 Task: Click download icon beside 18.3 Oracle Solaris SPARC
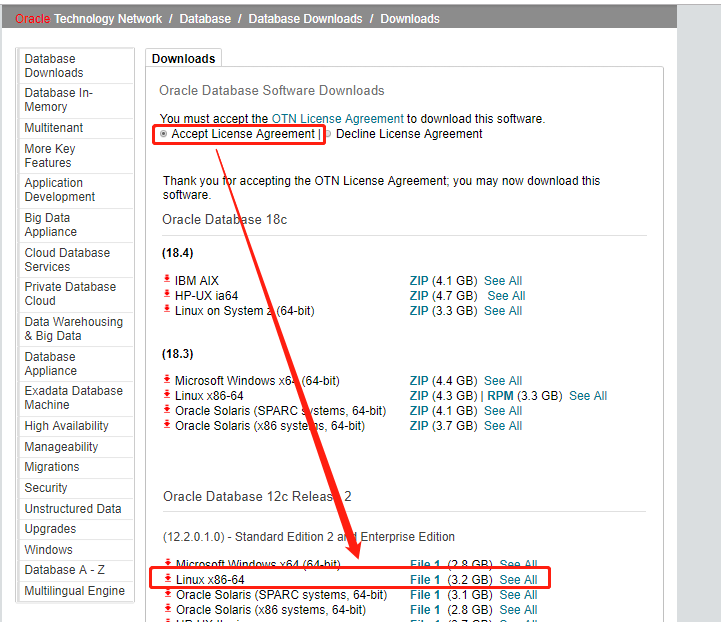click(x=167, y=409)
